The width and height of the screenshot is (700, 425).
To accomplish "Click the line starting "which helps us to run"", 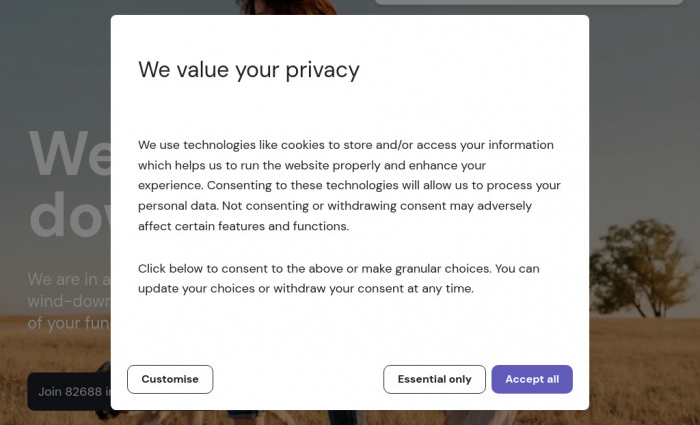I will 311,165.
